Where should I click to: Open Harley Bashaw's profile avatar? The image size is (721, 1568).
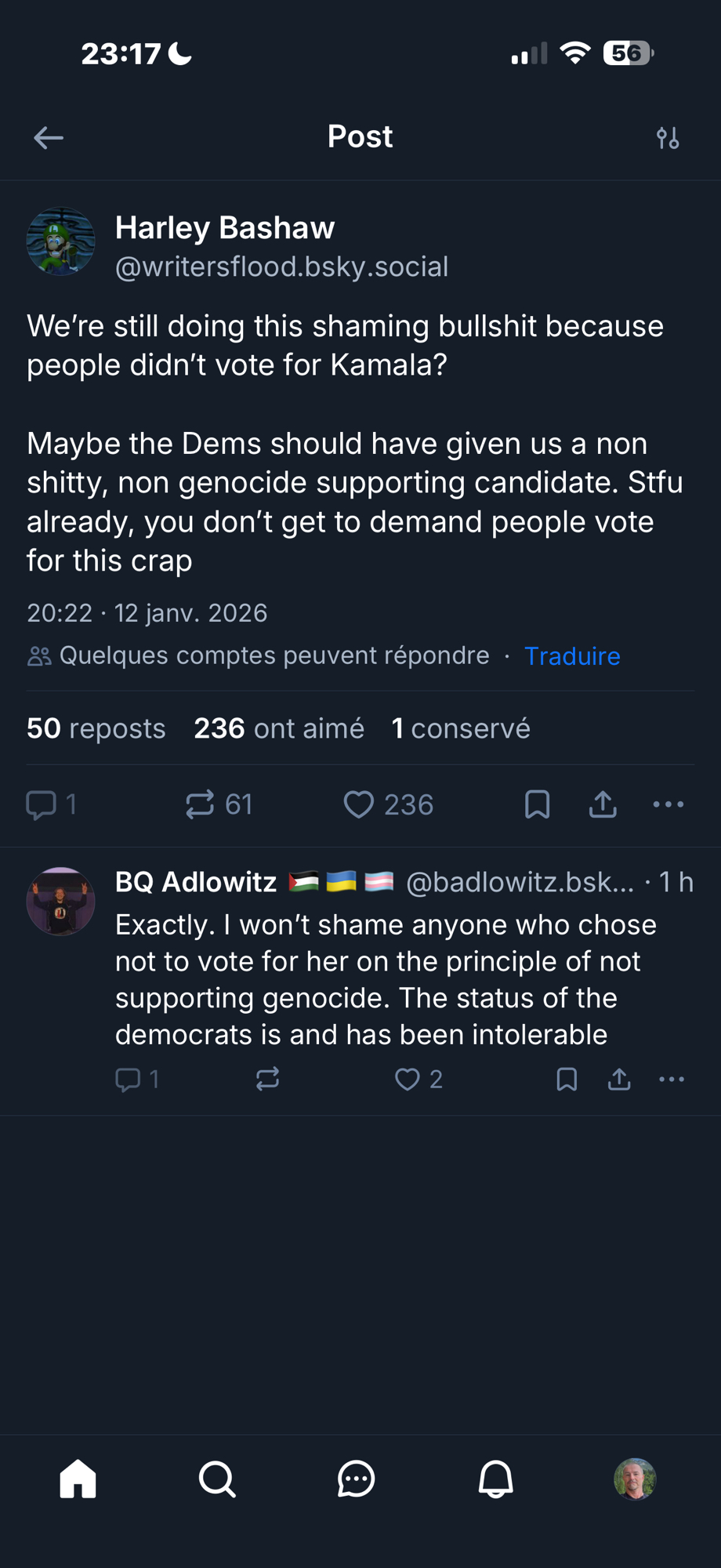pyautogui.click(x=61, y=241)
